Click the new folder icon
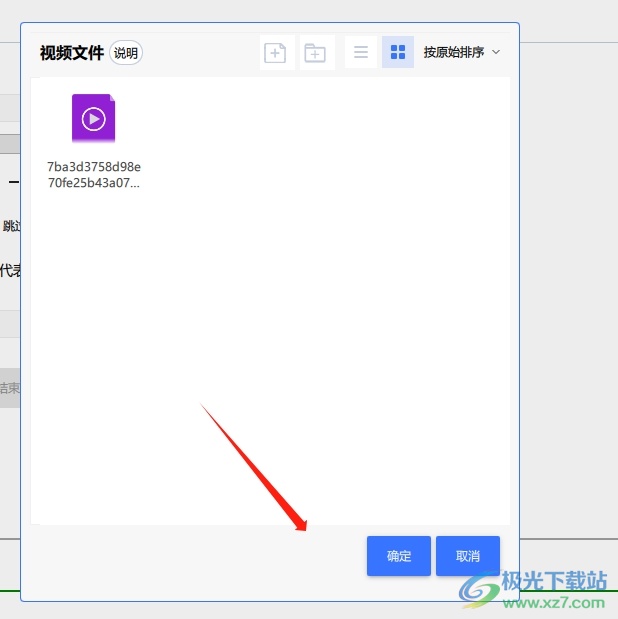618x619 pixels. click(x=315, y=53)
